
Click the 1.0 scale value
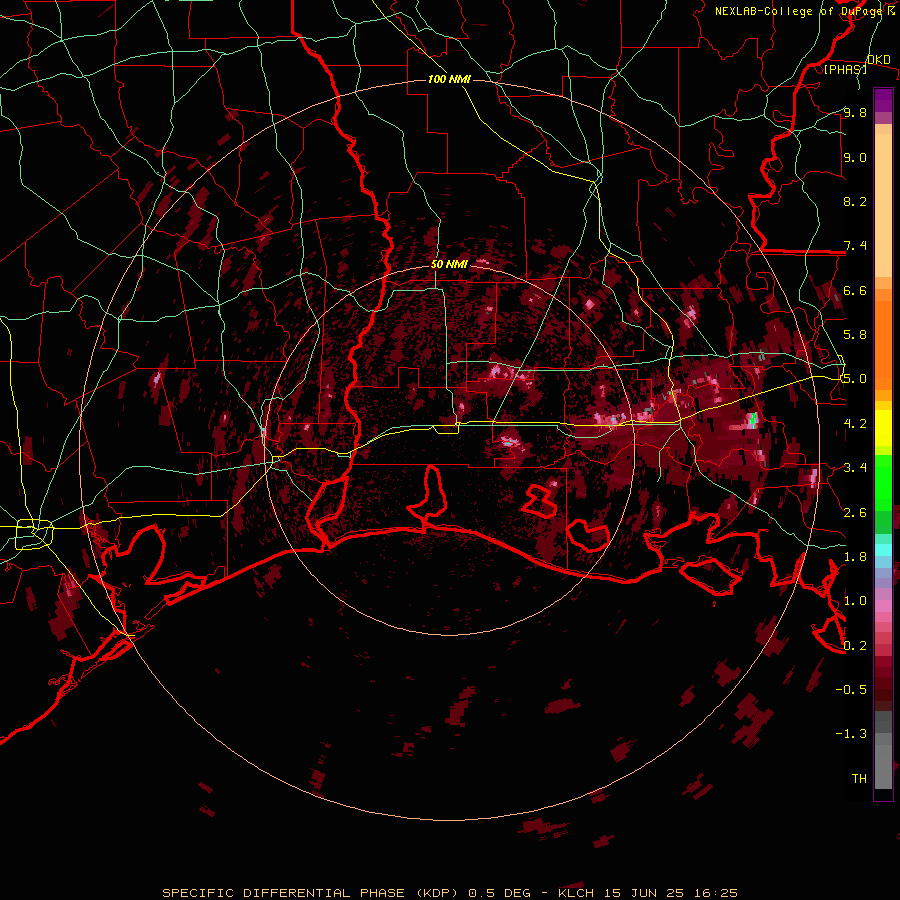point(855,600)
